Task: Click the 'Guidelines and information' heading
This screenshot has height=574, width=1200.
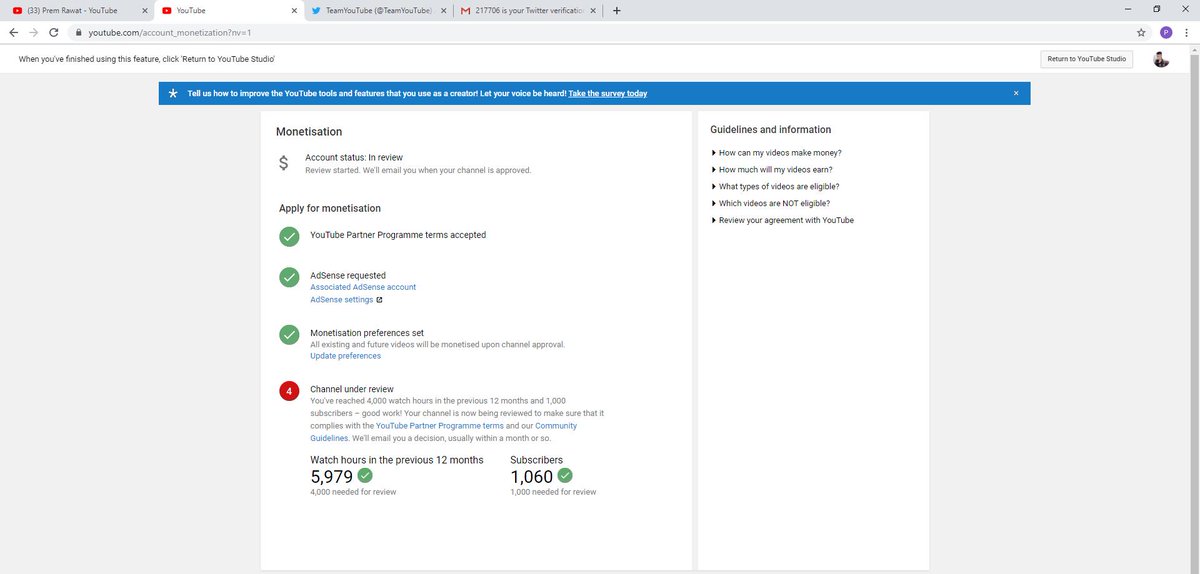Action: pyautogui.click(x=770, y=130)
